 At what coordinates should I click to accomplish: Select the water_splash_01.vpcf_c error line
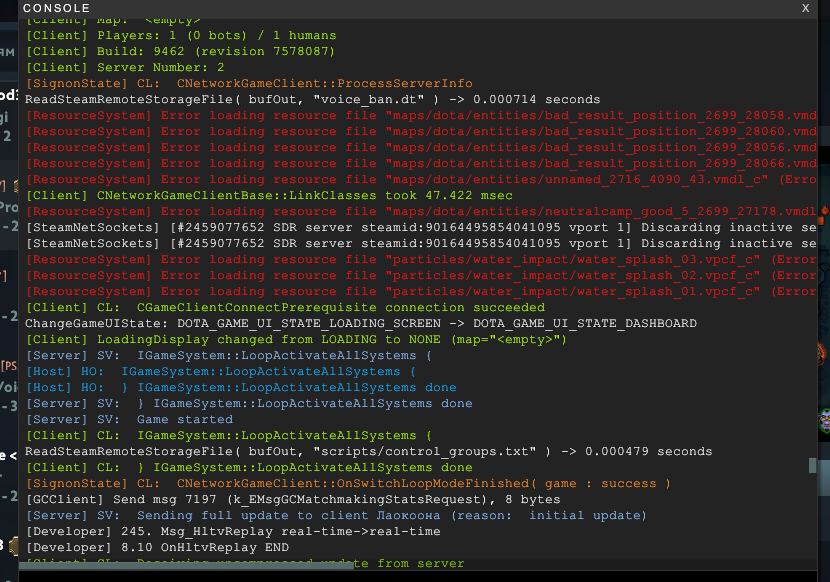tap(421, 291)
